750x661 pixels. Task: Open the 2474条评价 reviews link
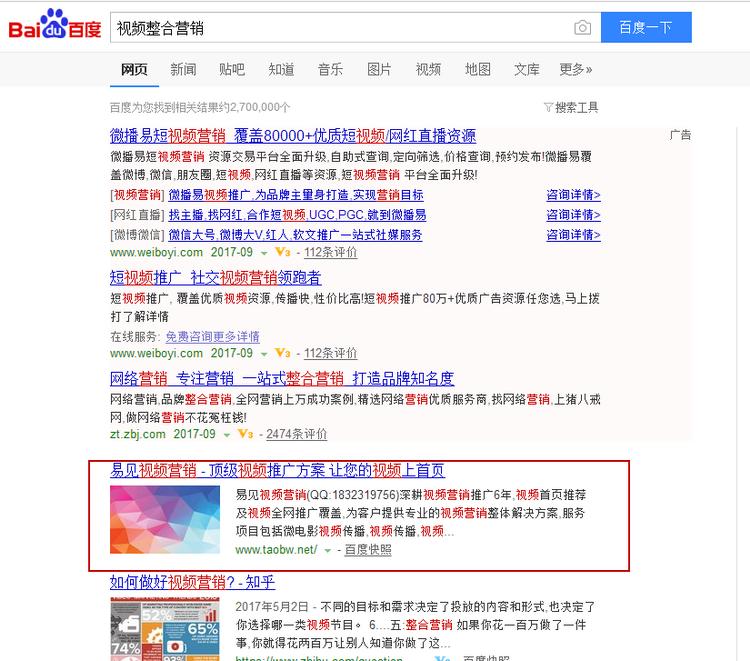pos(297,434)
